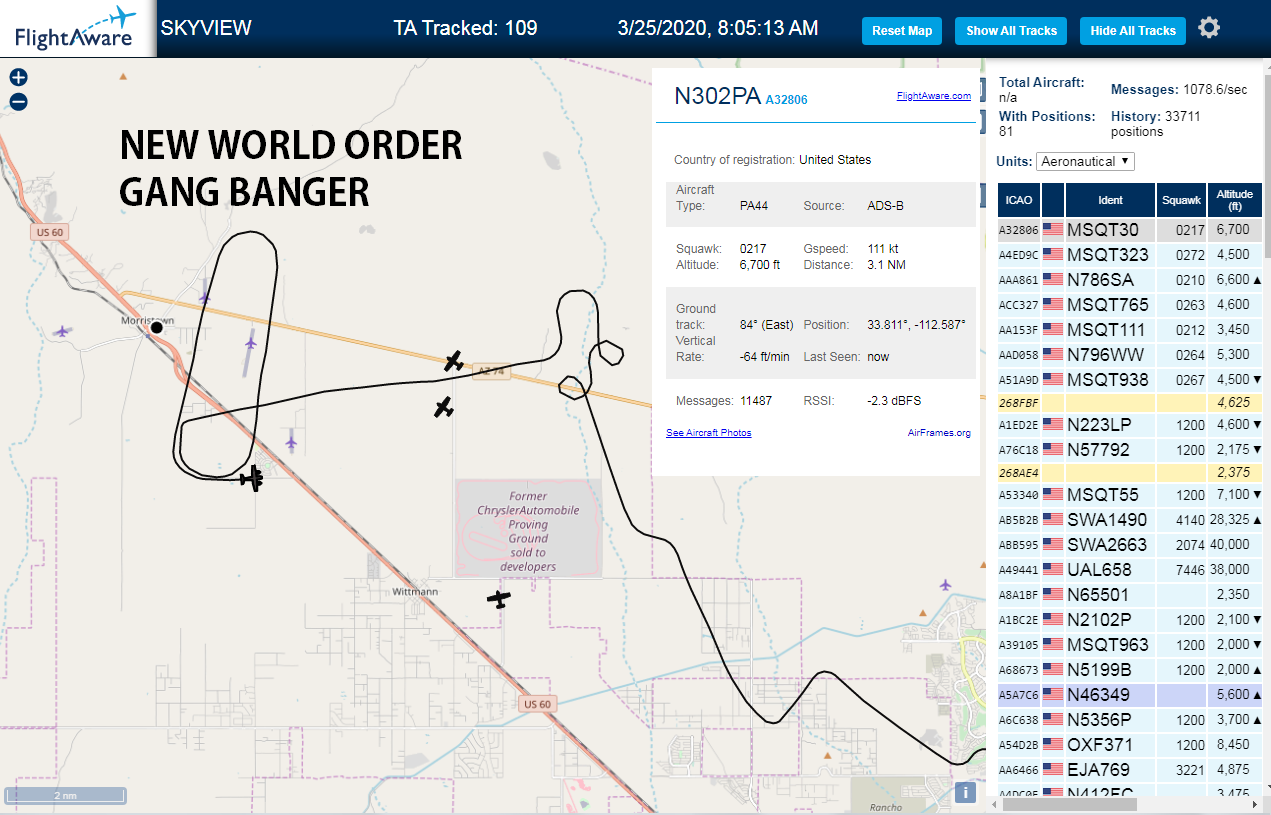Click the map info 'i' button
The image size is (1271, 815).
pyautogui.click(x=965, y=792)
